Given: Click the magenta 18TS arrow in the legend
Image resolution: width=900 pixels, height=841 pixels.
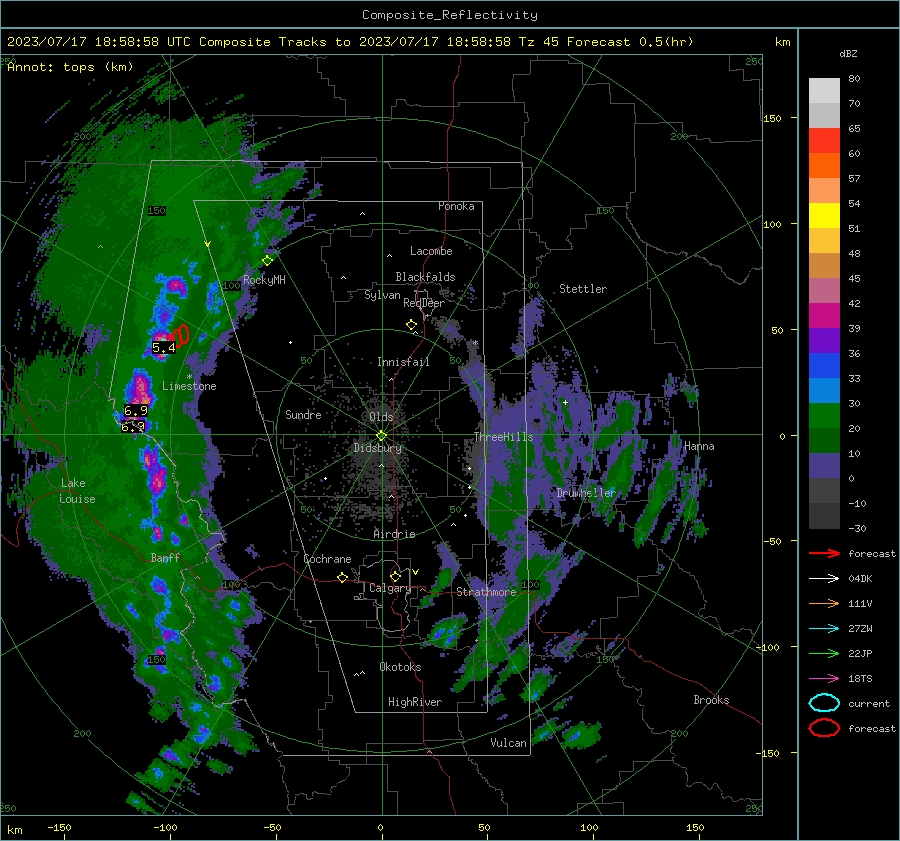Looking at the screenshot, I should pyautogui.click(x=824, y=679).
